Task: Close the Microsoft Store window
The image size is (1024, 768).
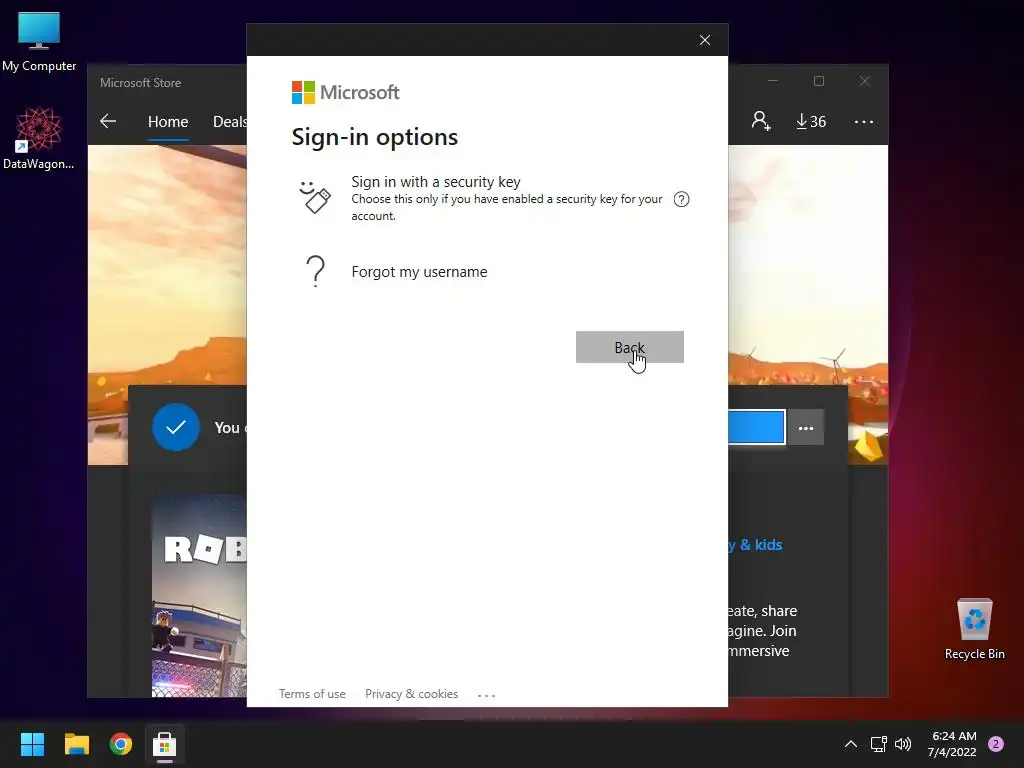Action: (x=865, y=81)
